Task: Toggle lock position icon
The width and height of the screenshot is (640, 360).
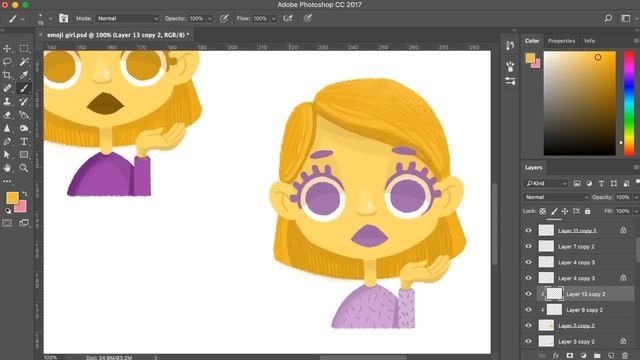Action: point(565,211)
